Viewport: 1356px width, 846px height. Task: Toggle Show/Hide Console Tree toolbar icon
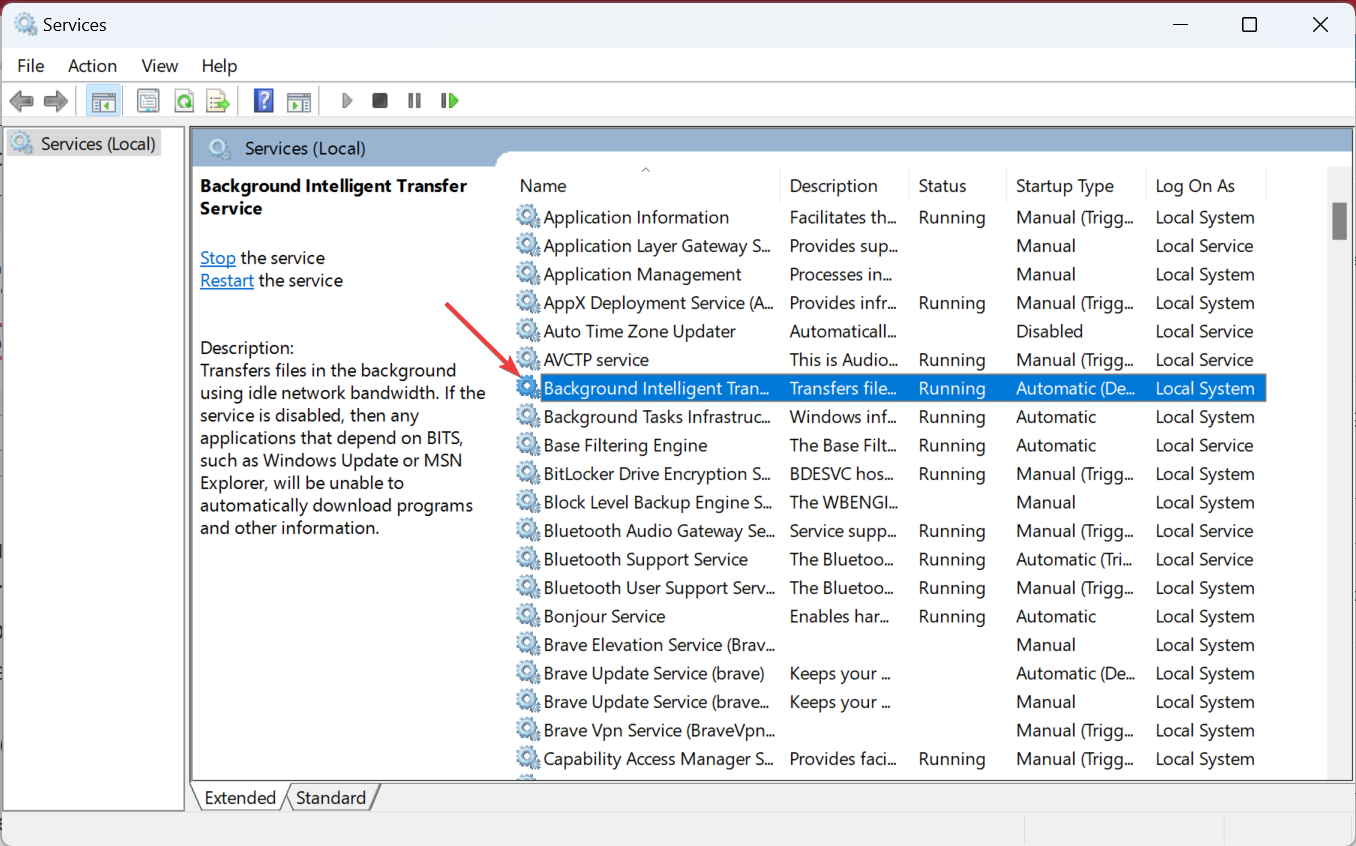click(x=103, y=101)
